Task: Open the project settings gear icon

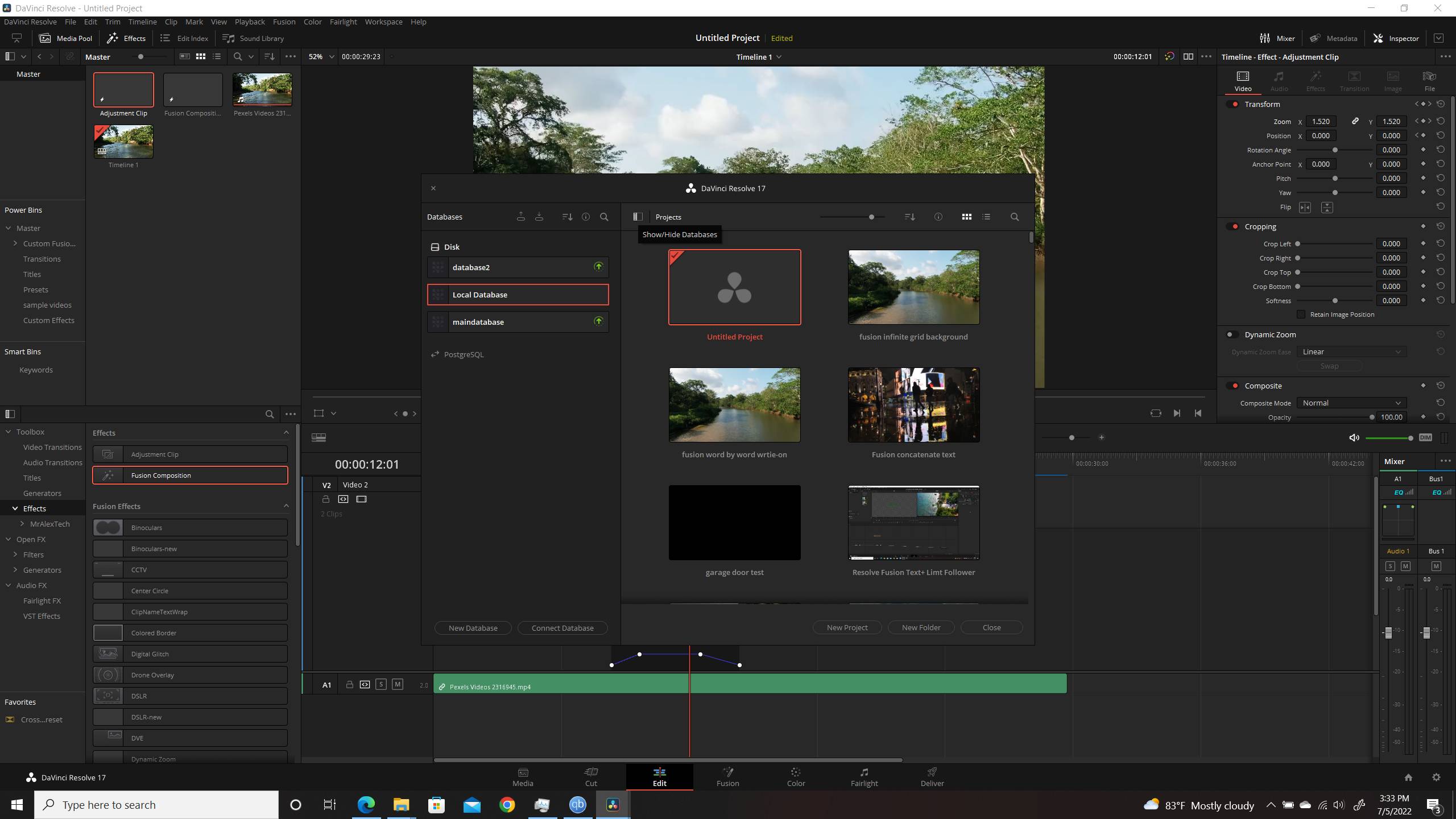Action: 1436,777
